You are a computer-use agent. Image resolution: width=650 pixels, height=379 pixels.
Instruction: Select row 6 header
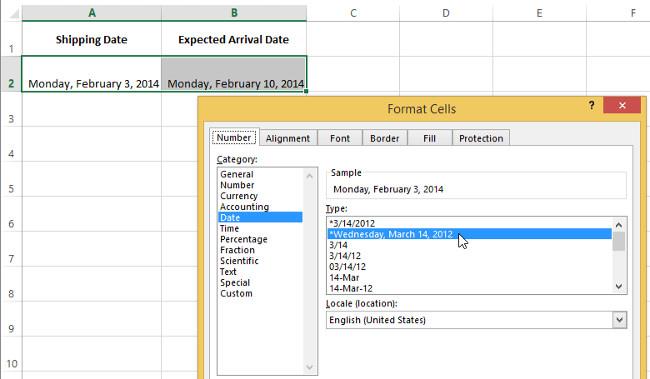click(x=11, y=214)
